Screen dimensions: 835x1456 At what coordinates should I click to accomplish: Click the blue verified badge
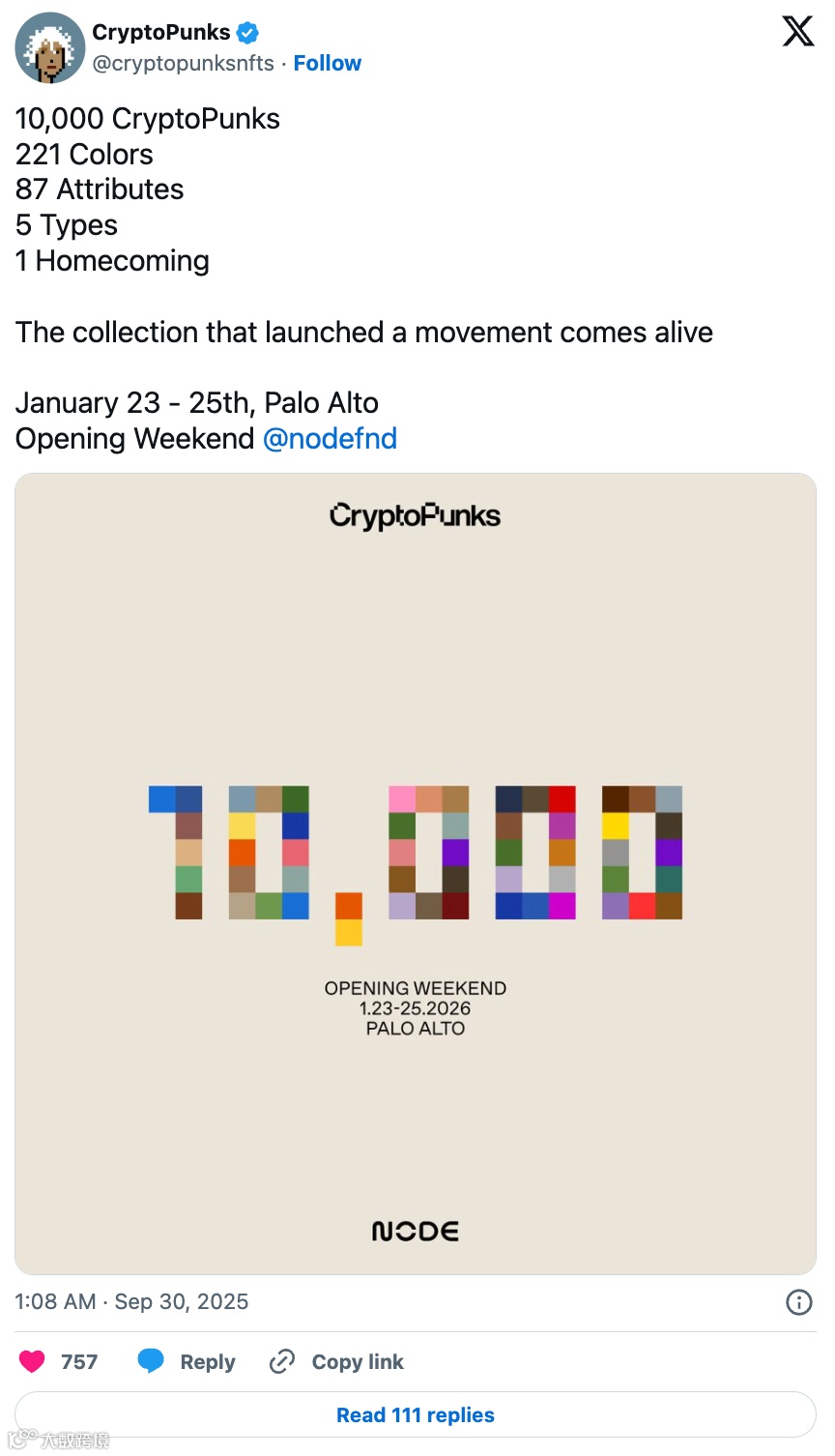(247, 33)
